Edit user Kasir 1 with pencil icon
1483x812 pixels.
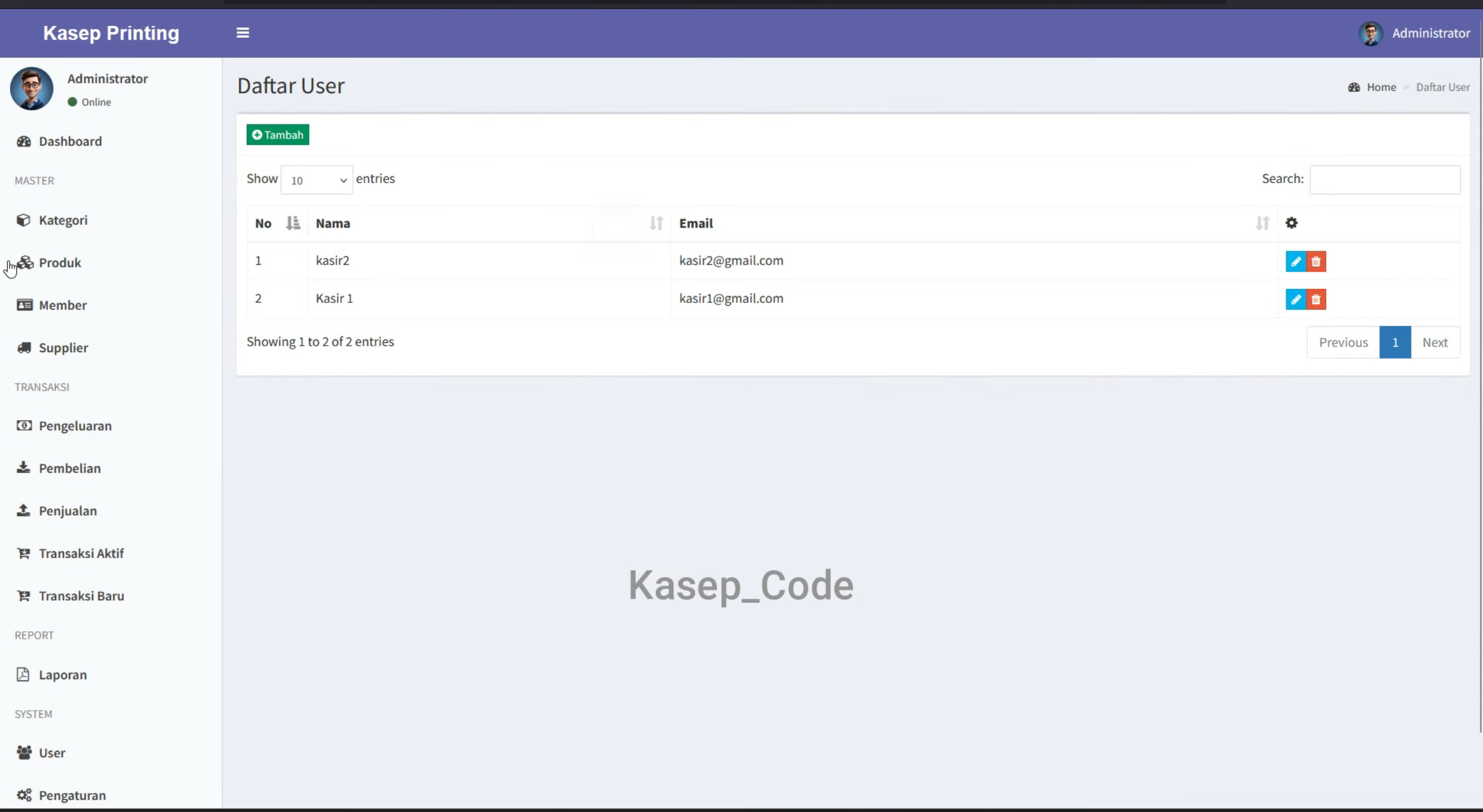[x=1295, y=299]
